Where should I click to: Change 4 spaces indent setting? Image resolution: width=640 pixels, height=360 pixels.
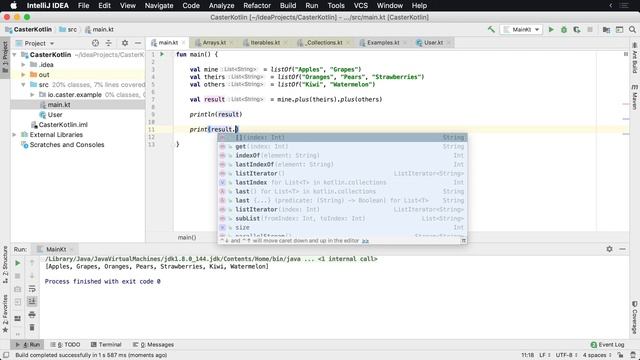(597, 355)
